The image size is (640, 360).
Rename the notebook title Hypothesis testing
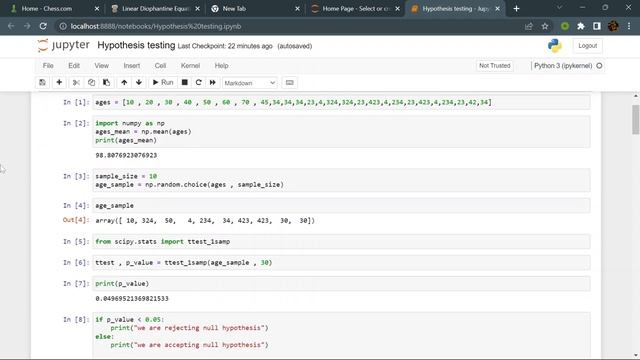(x=136, y=45)
